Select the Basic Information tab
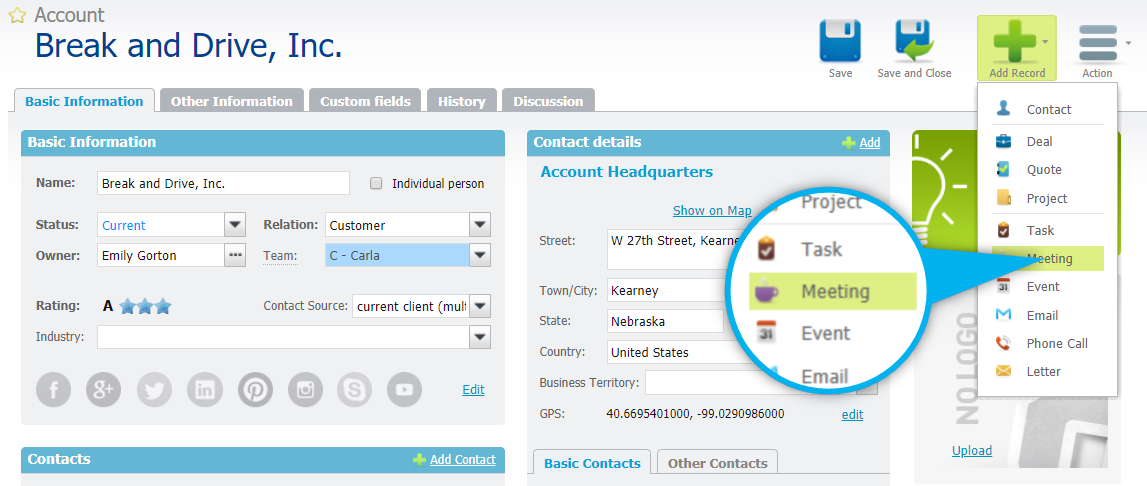The image size is (1147, 486). (x=84, y=101)
